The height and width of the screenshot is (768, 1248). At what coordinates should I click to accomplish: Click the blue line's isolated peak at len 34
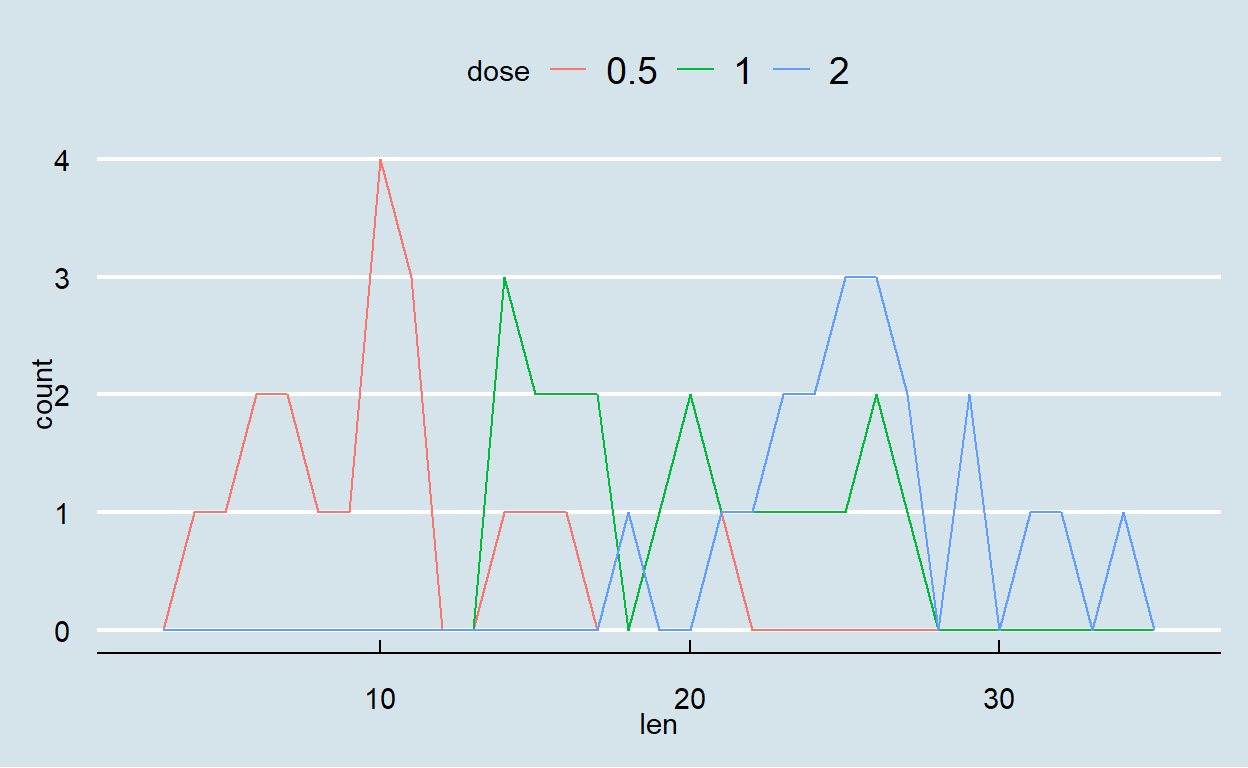[x=1124, y=513]
